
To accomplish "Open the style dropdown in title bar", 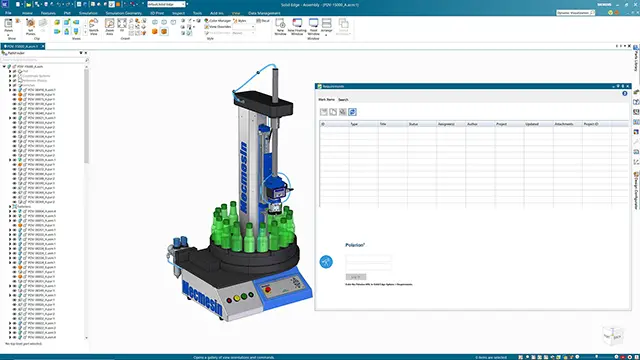I will (167, 4).
